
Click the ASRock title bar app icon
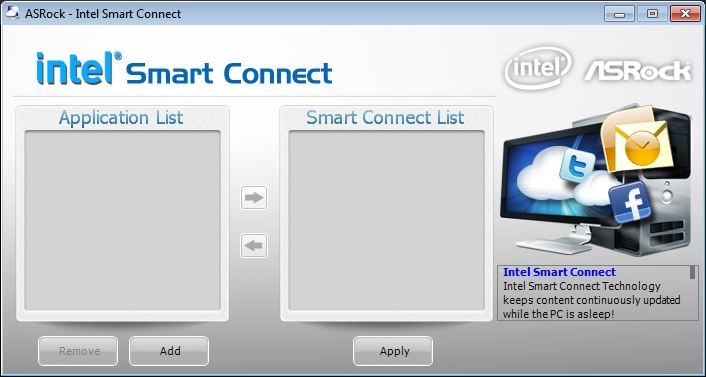(12, 13)
